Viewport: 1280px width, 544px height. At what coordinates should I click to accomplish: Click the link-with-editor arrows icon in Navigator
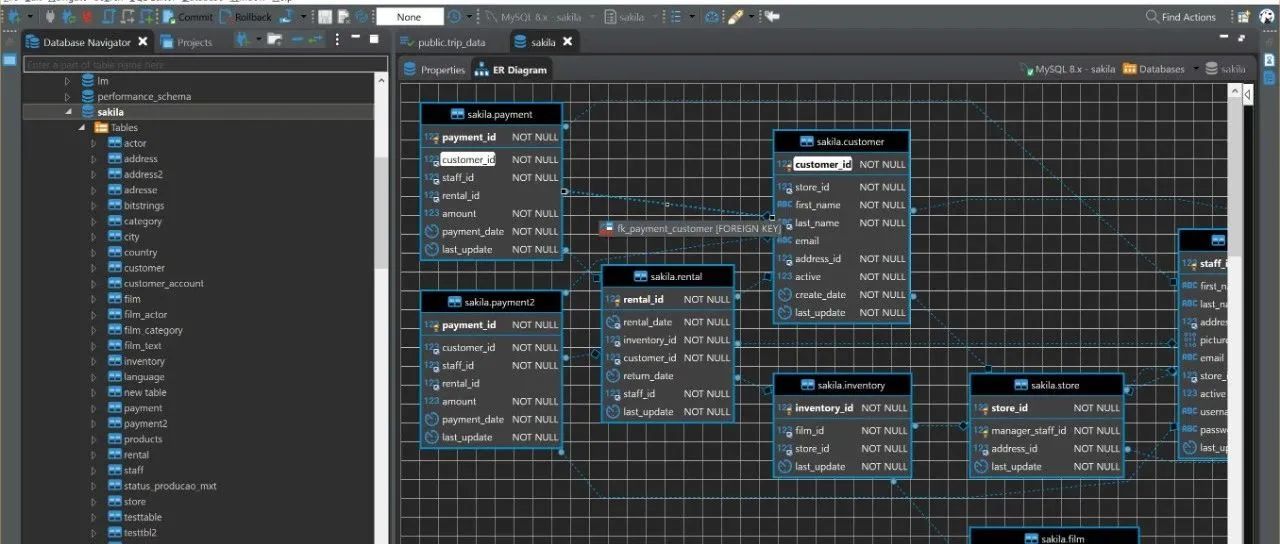[x=315, y=40]
